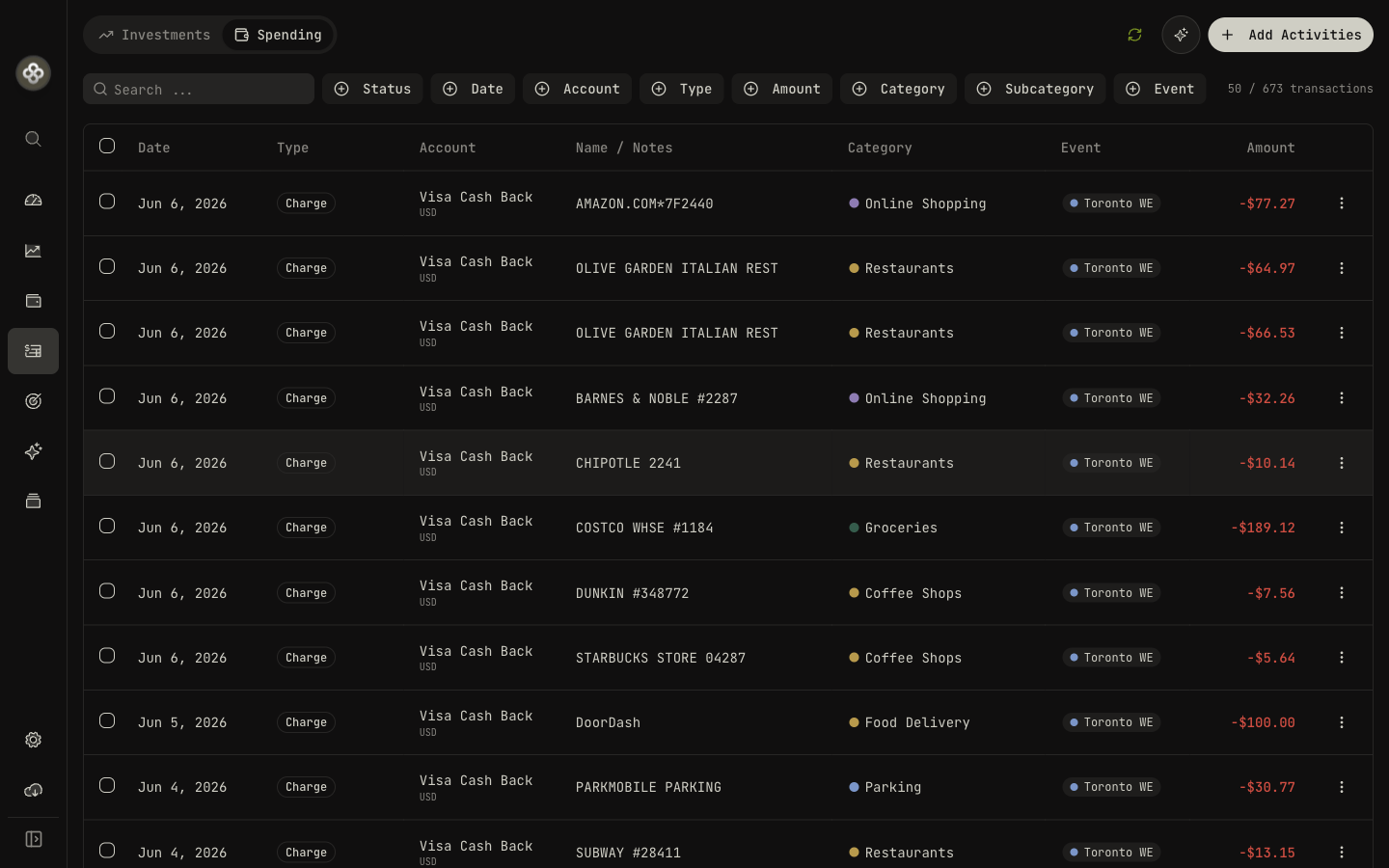Check the STARBUCKS STORE row checkbox
The height and width of the screenshot is (868, 1389).
[x=107, y=656]
